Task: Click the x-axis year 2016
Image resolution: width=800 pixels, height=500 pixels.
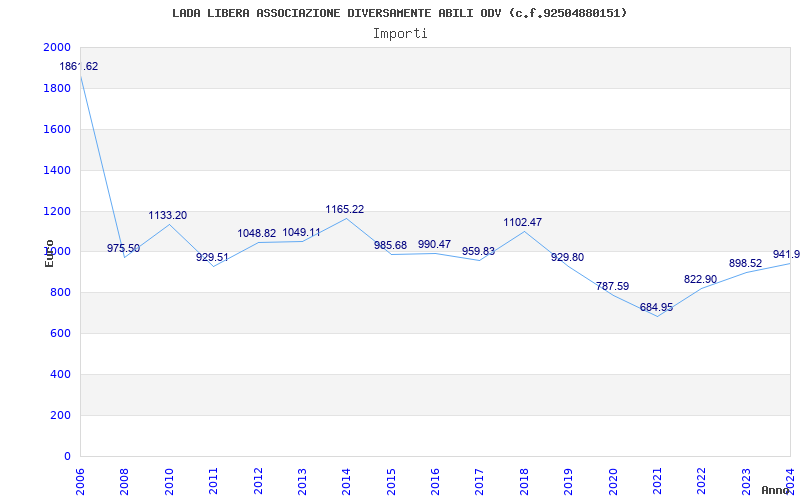Action: (x=435, y=482)
